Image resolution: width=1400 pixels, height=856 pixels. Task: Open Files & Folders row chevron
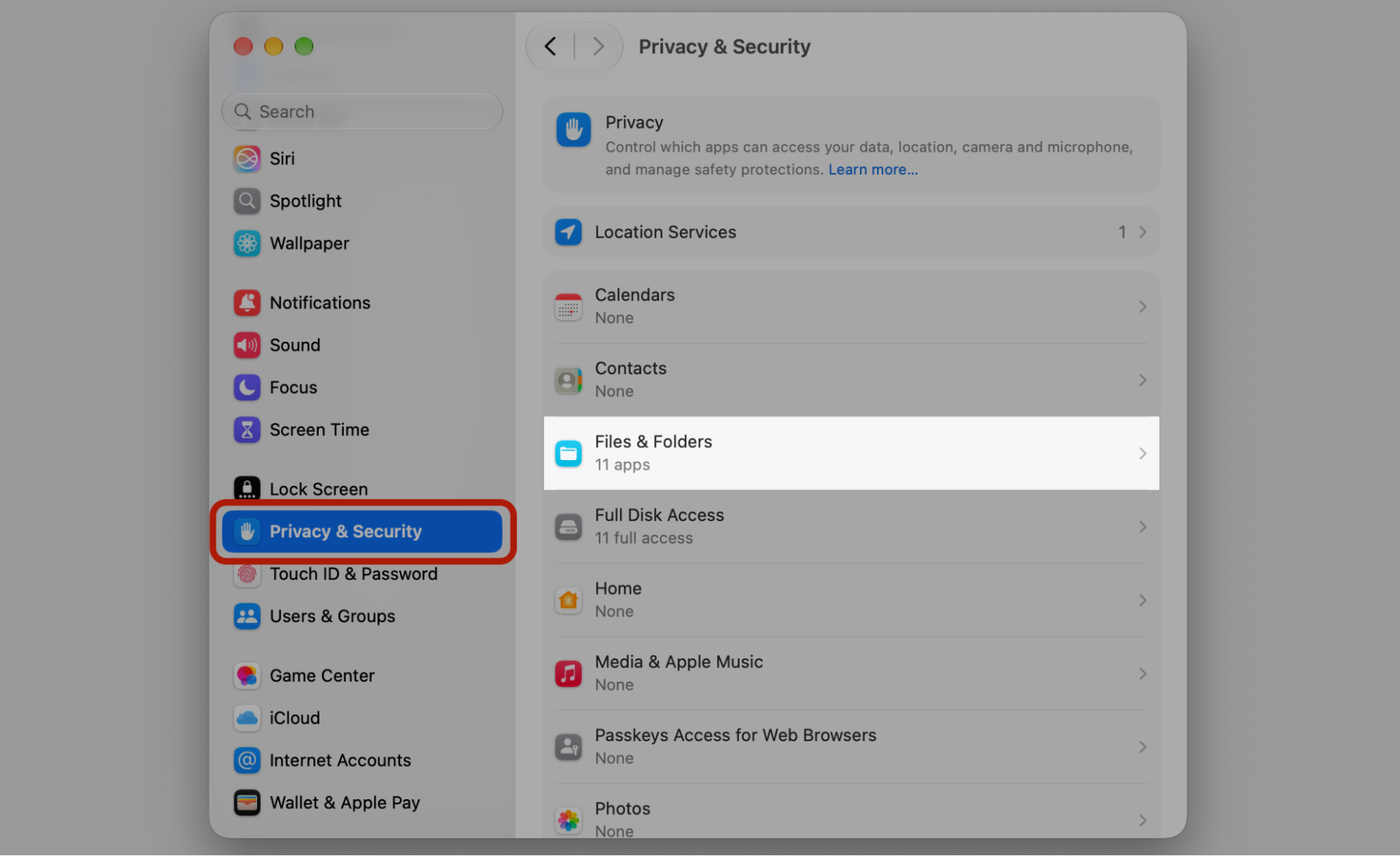click(x=1142, y=453)
